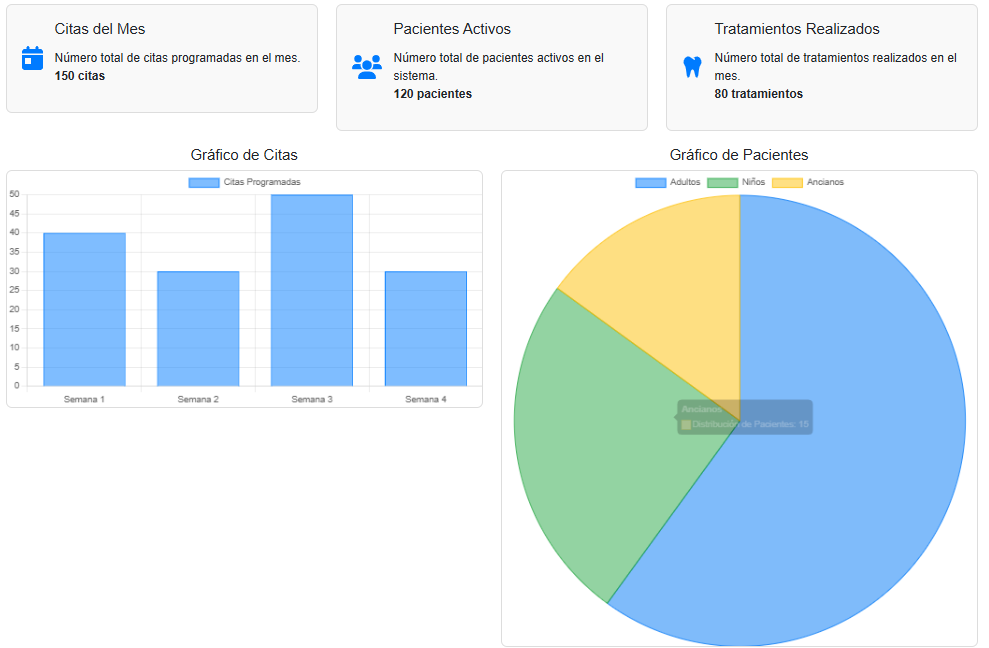Click the Semana 1 bar in the chart
989x648 pixels.
coord(83,310)
